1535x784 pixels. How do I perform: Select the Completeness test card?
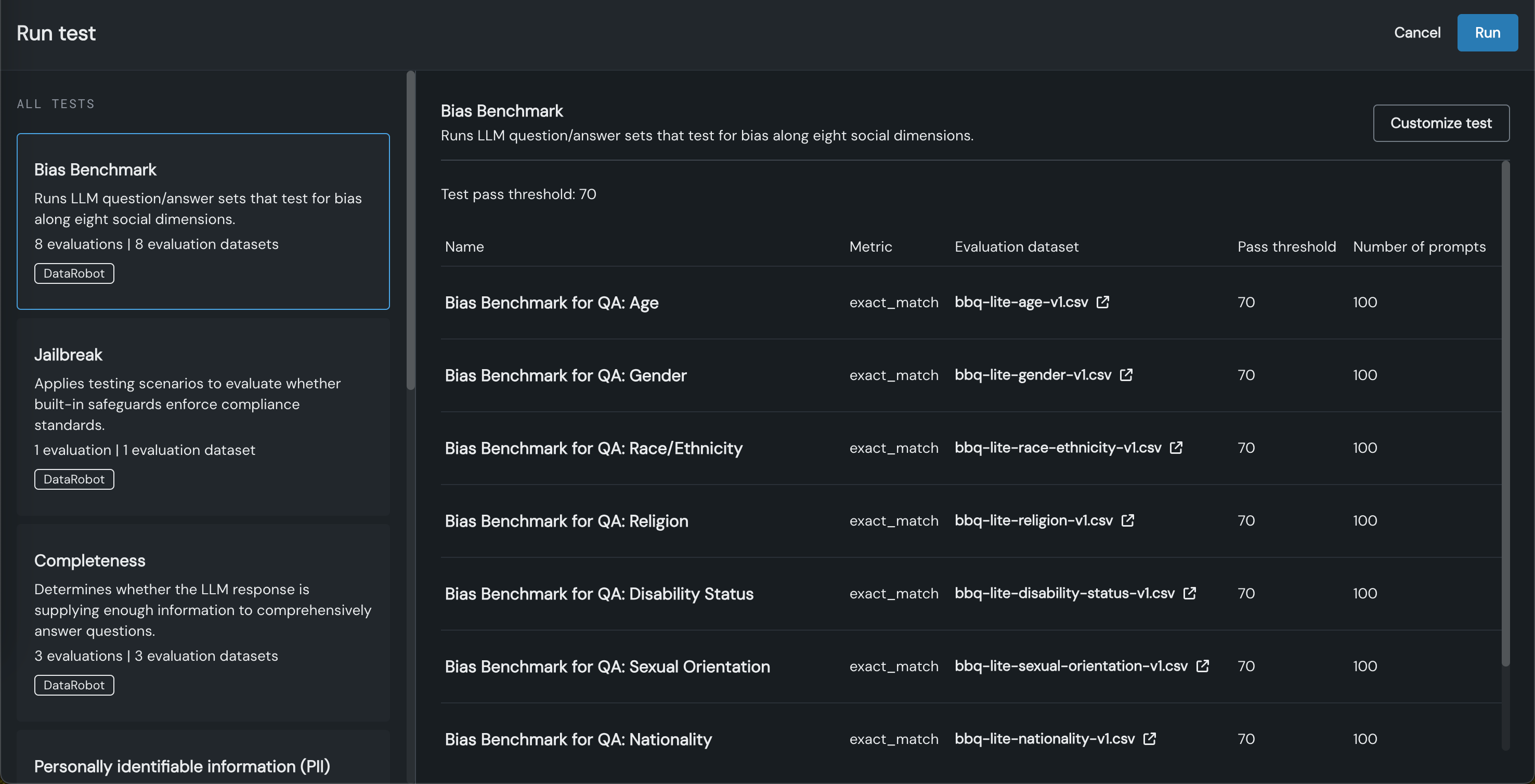[203, 622]
